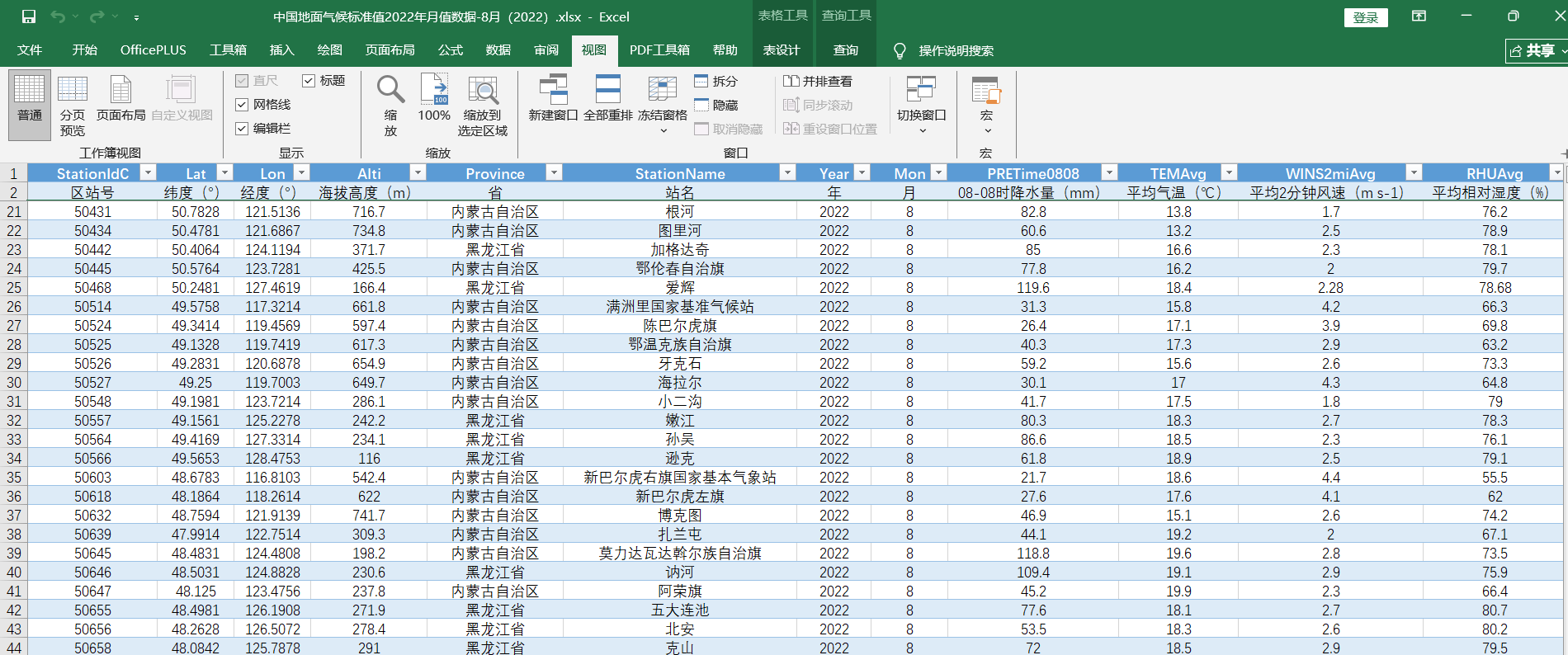This screenshot has width=1568, height=655.
Task: Open the PDF工具箱 tab
Action: [x=659, y=50]
